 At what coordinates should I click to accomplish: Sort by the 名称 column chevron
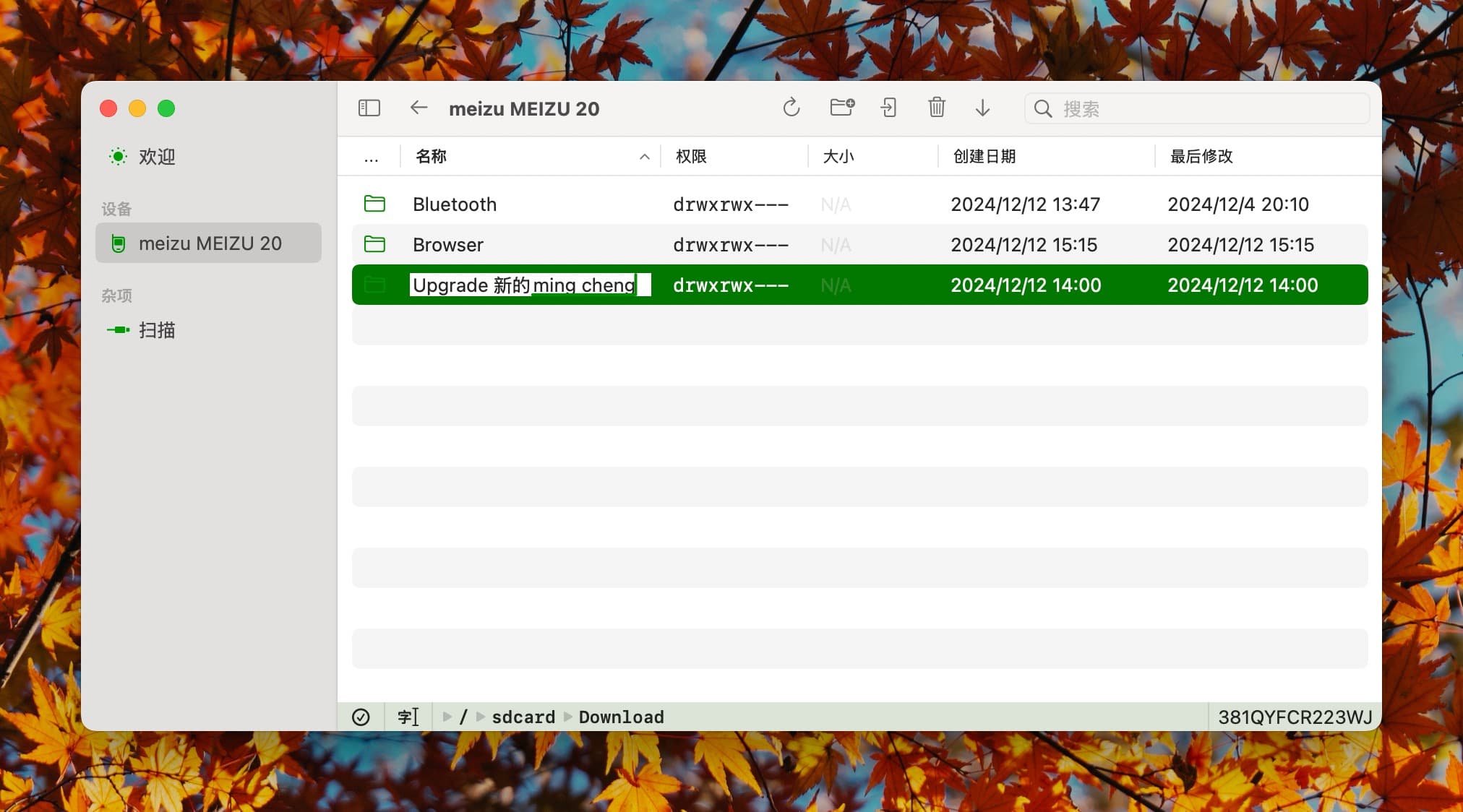pos(644,157)
